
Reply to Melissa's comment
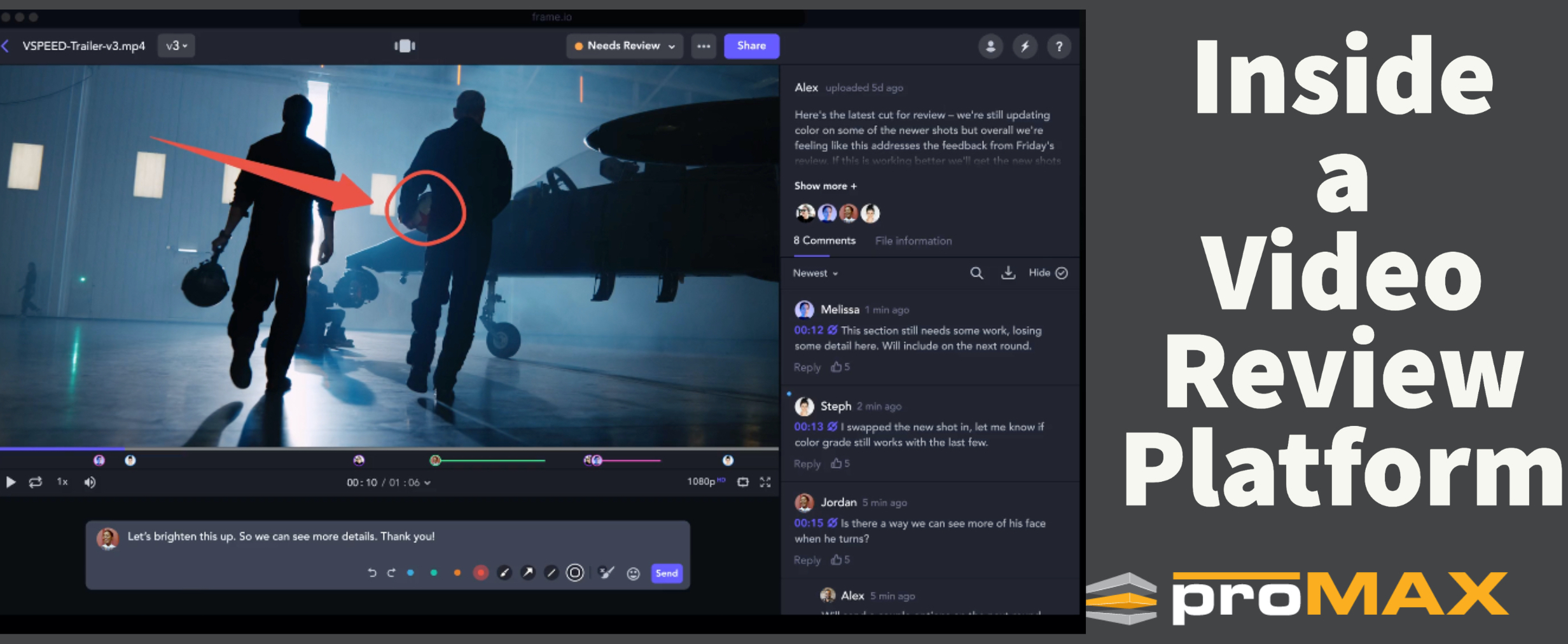point(806,367)
